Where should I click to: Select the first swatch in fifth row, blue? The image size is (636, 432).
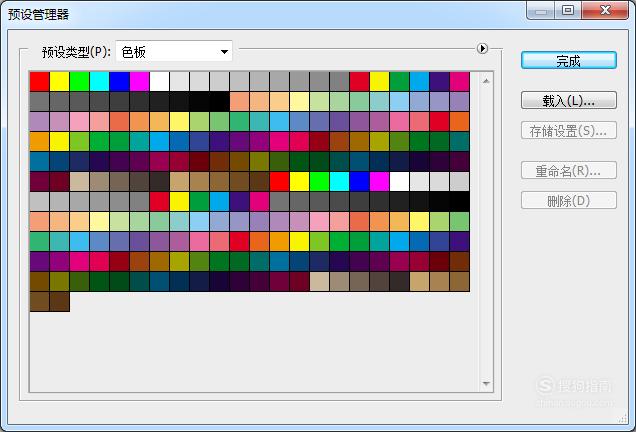click(40, 161)
